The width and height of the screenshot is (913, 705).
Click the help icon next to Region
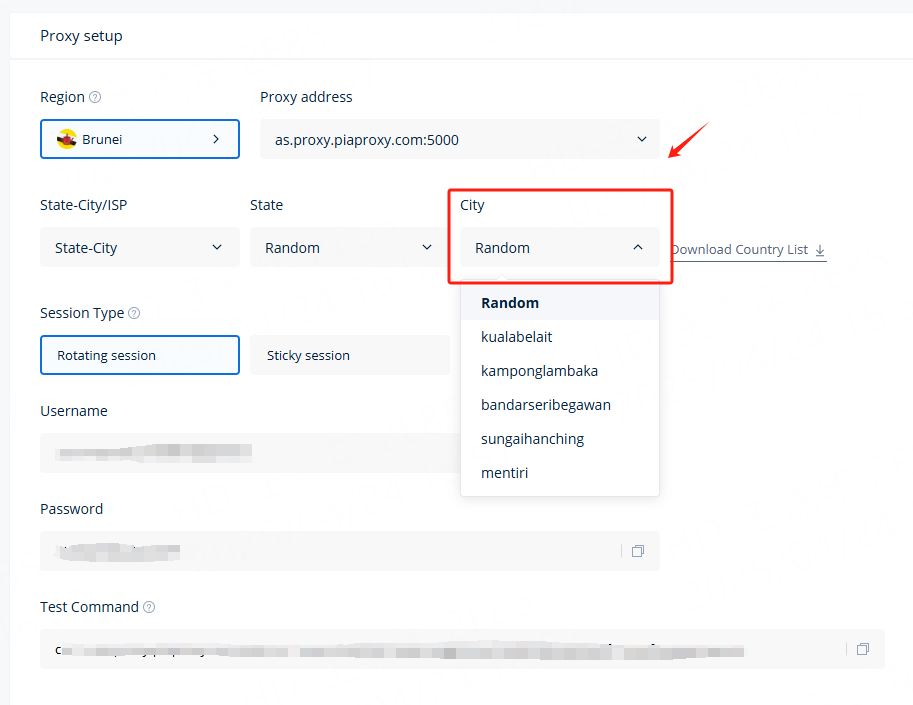pos(95,98)
